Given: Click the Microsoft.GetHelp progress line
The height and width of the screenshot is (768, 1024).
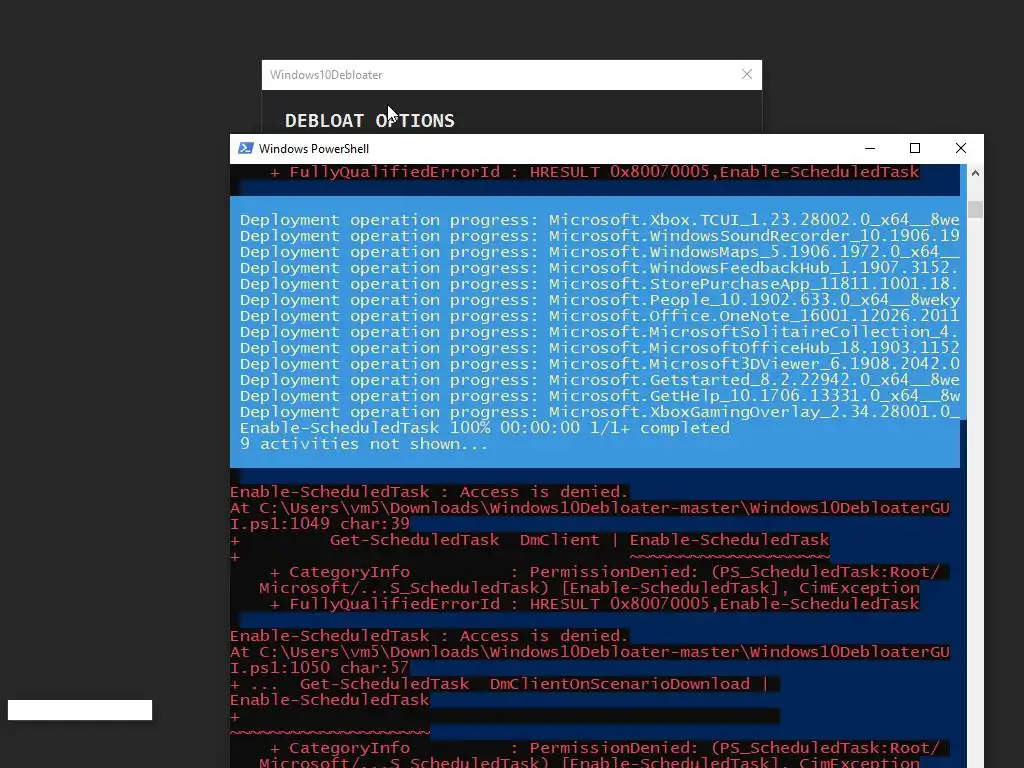Looking at the screenshot, I should click(600, 396).
